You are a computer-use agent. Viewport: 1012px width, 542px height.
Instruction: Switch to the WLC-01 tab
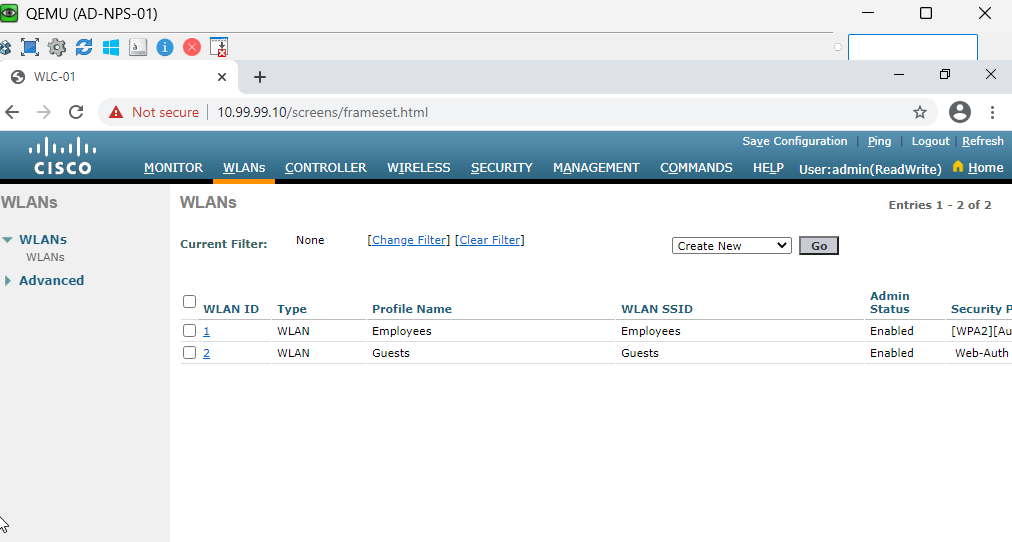tap(119, 77)
